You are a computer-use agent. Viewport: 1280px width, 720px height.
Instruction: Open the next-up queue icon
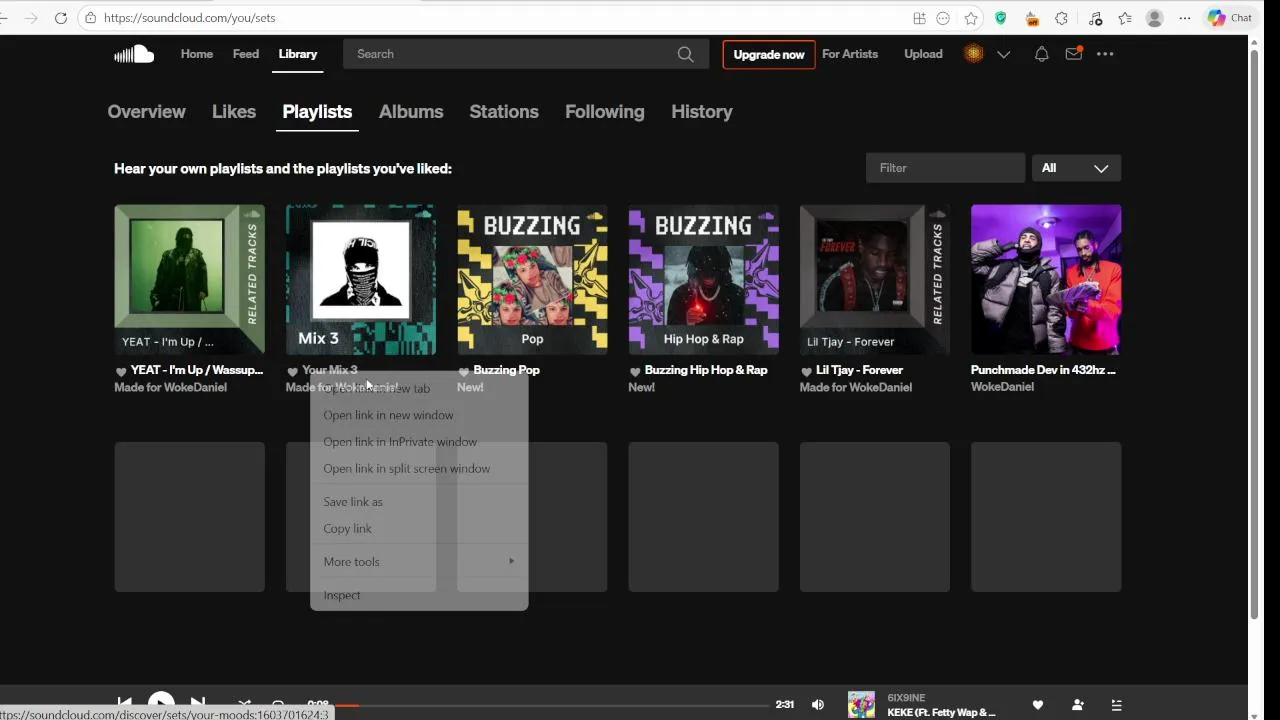[x=1117, y=705]
